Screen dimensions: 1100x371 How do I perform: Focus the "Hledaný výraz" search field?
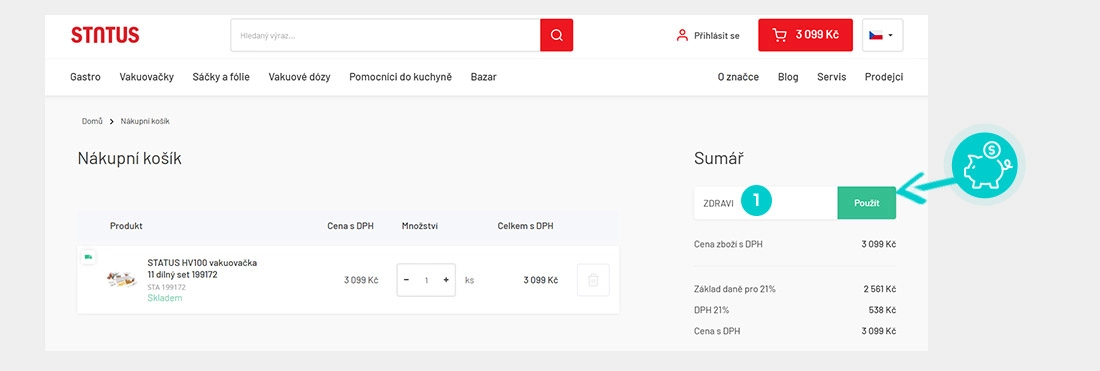pos(385,35)
